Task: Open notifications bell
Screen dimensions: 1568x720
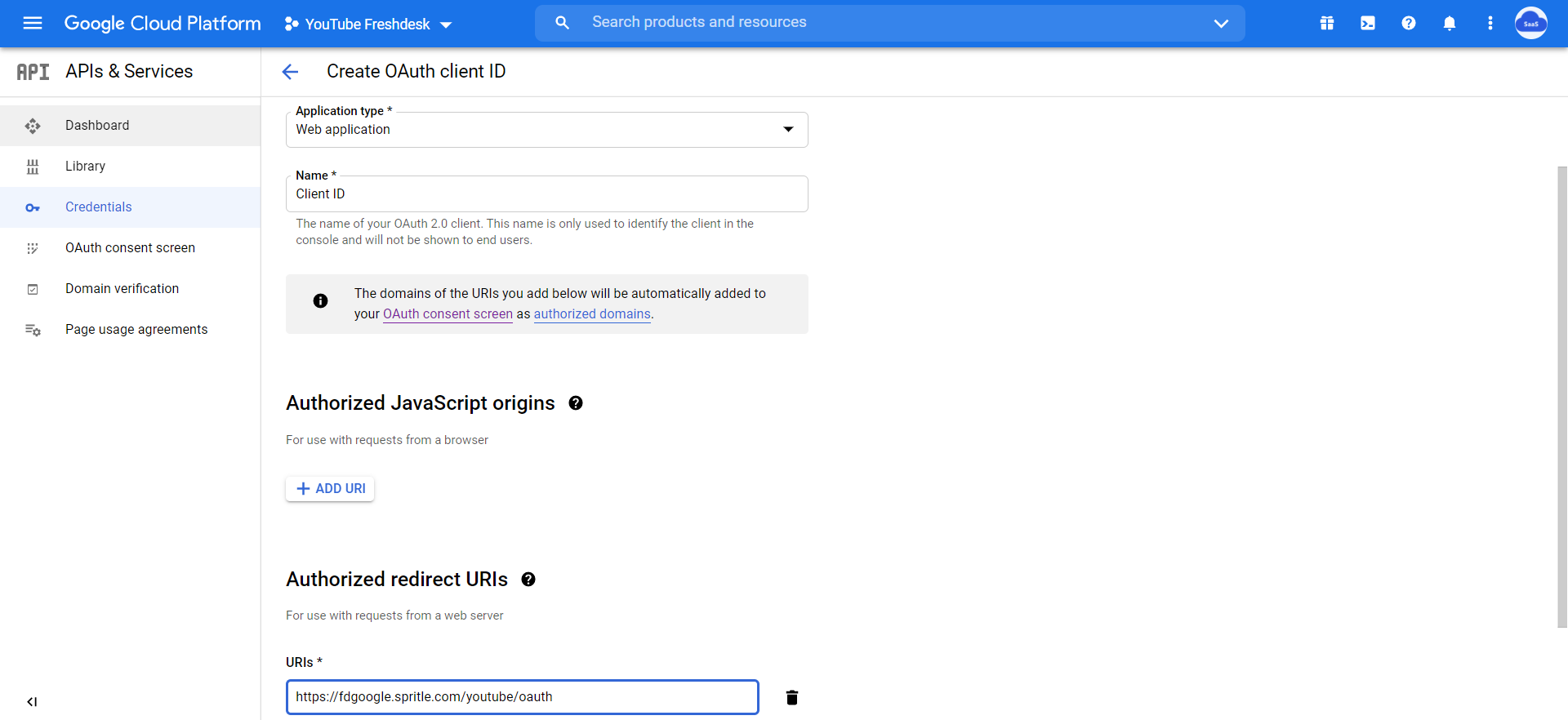Action: pos(1450,23)
